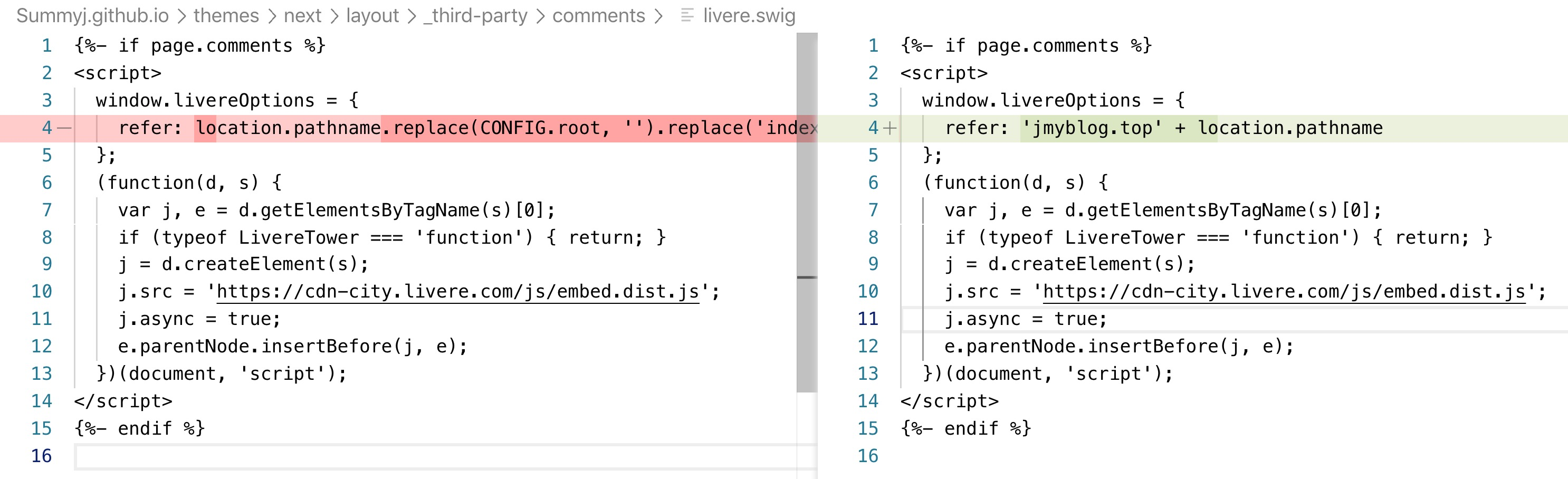Click '{%- if page.comments %}' in the right pane

coord(1026,46)
